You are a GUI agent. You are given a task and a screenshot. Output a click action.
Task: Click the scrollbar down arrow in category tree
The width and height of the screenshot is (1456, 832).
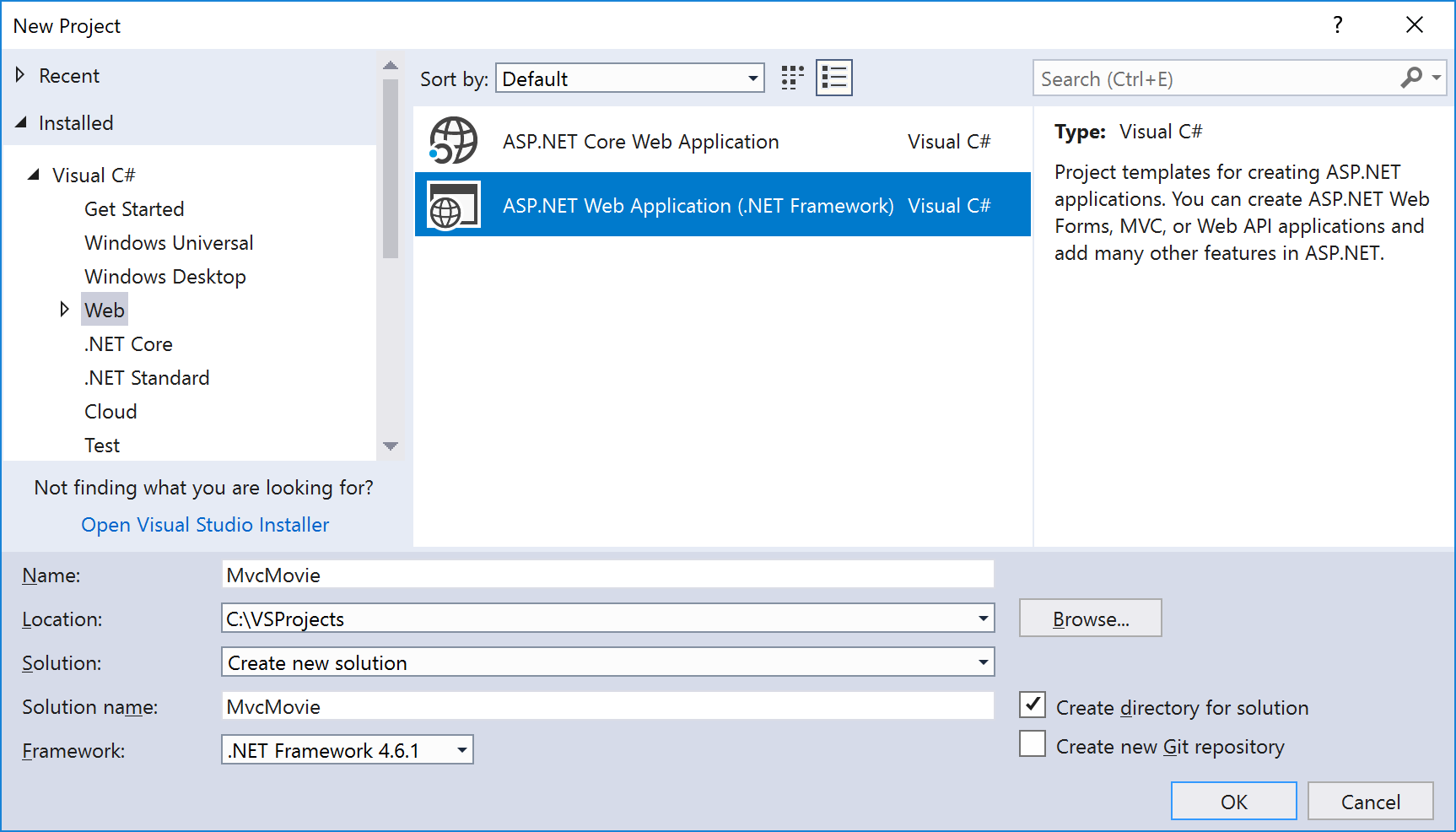point(391,447)
